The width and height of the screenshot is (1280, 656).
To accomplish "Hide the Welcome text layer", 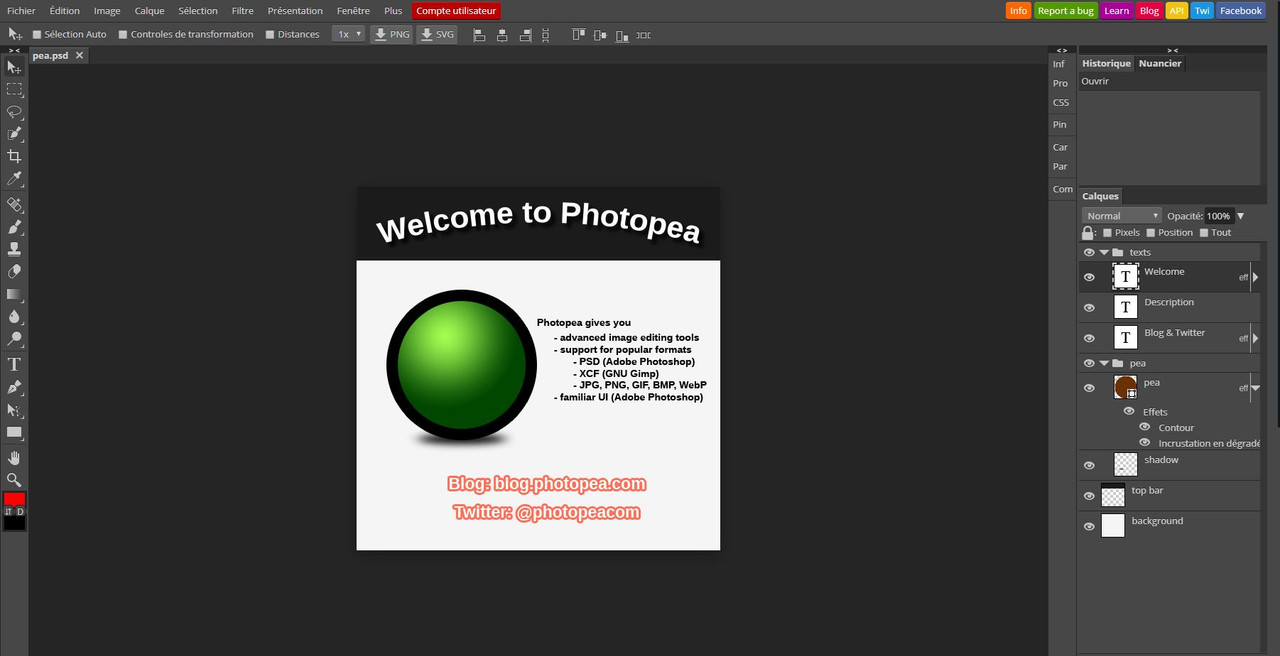I will (1089, 277).
